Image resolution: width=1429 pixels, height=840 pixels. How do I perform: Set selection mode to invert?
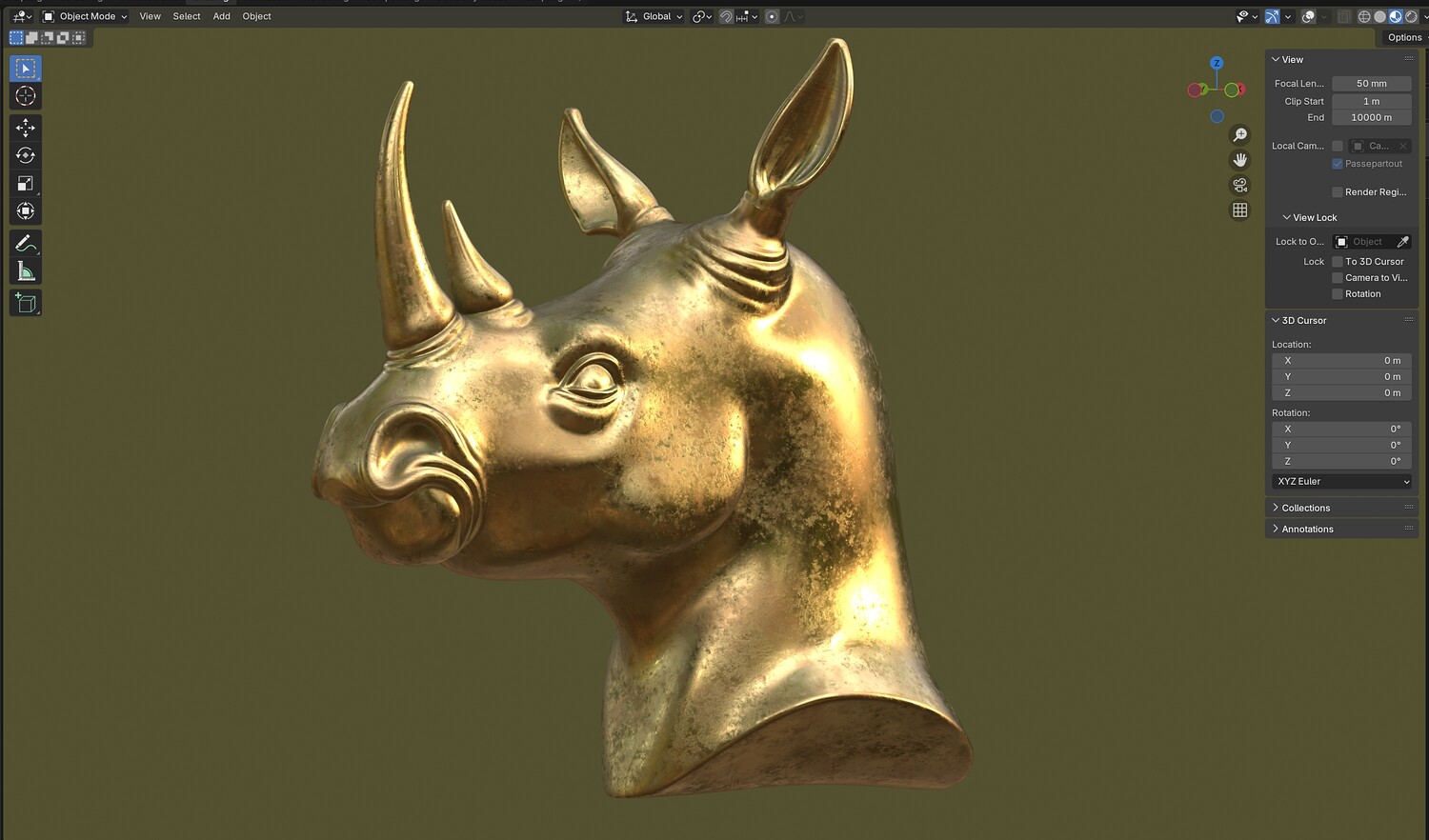(x=63, y=38)
